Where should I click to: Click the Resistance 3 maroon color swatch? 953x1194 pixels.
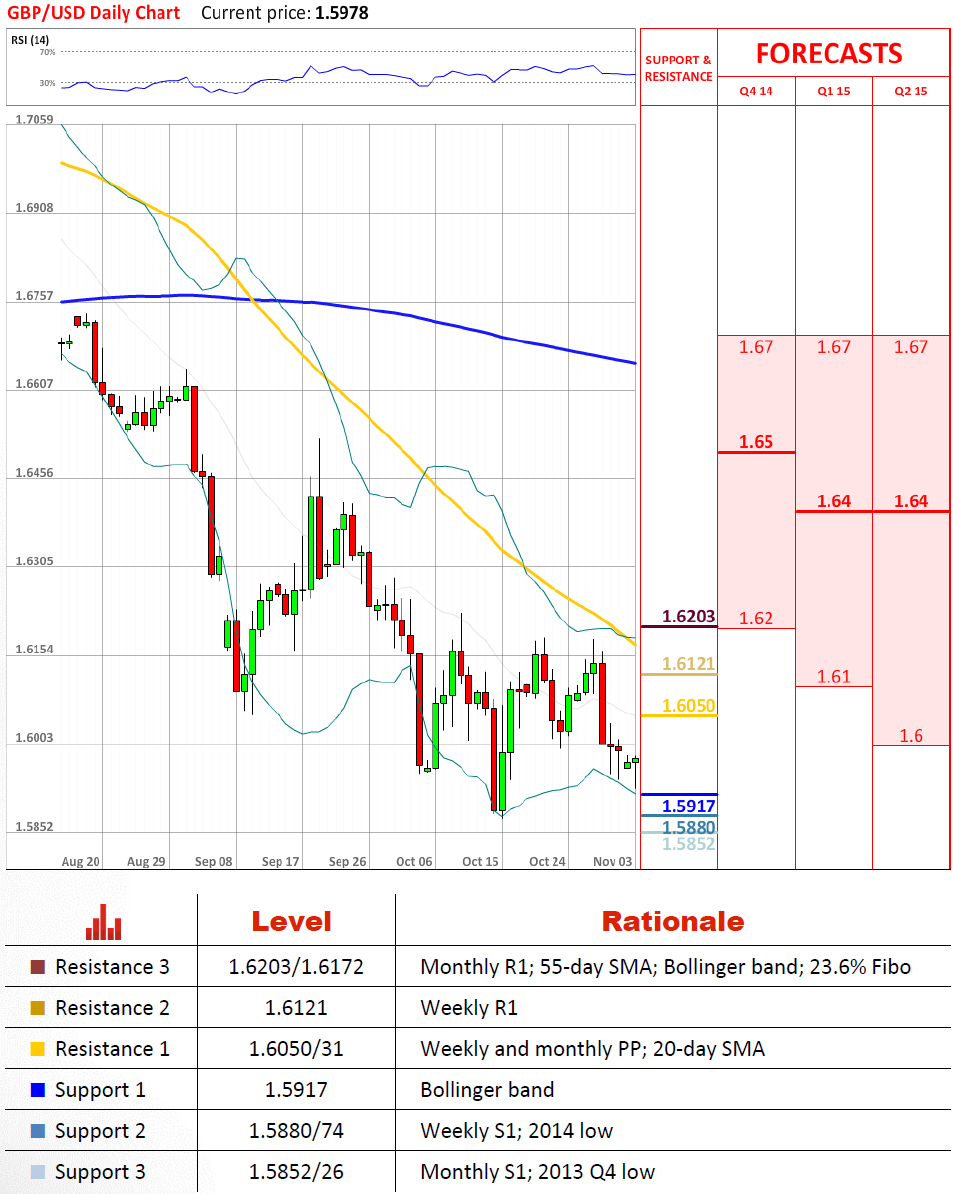pyautogui.click(x=37, y=967)
